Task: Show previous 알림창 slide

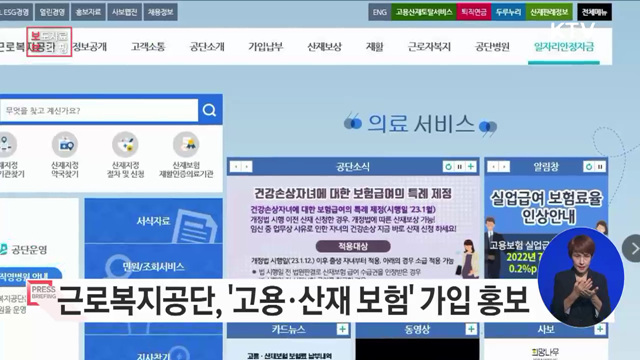Action: pyautogui.click(x=494, y=167)
